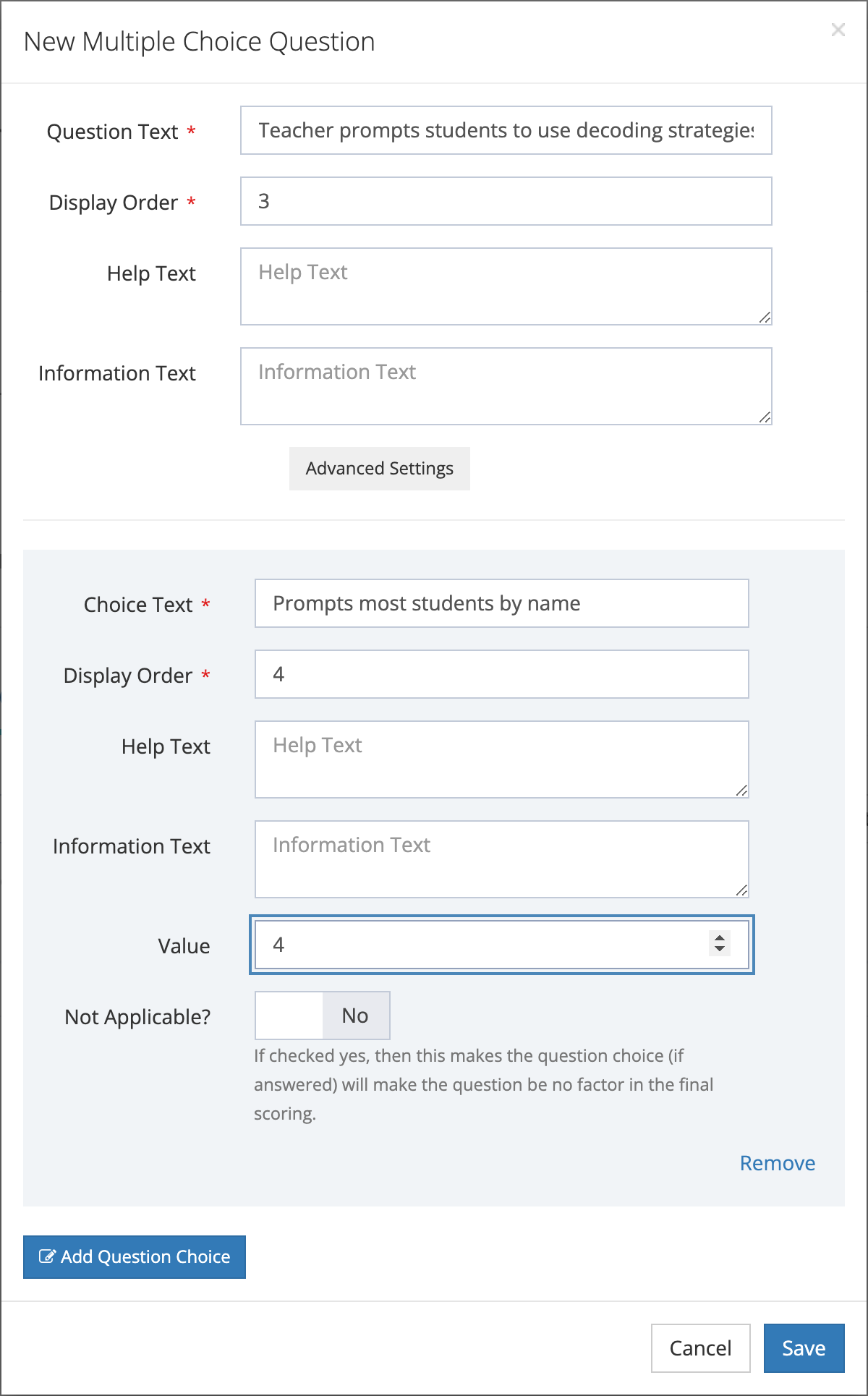Remove this question choice
Viewport: 868px width, 1396px height.
[778, 1163]
